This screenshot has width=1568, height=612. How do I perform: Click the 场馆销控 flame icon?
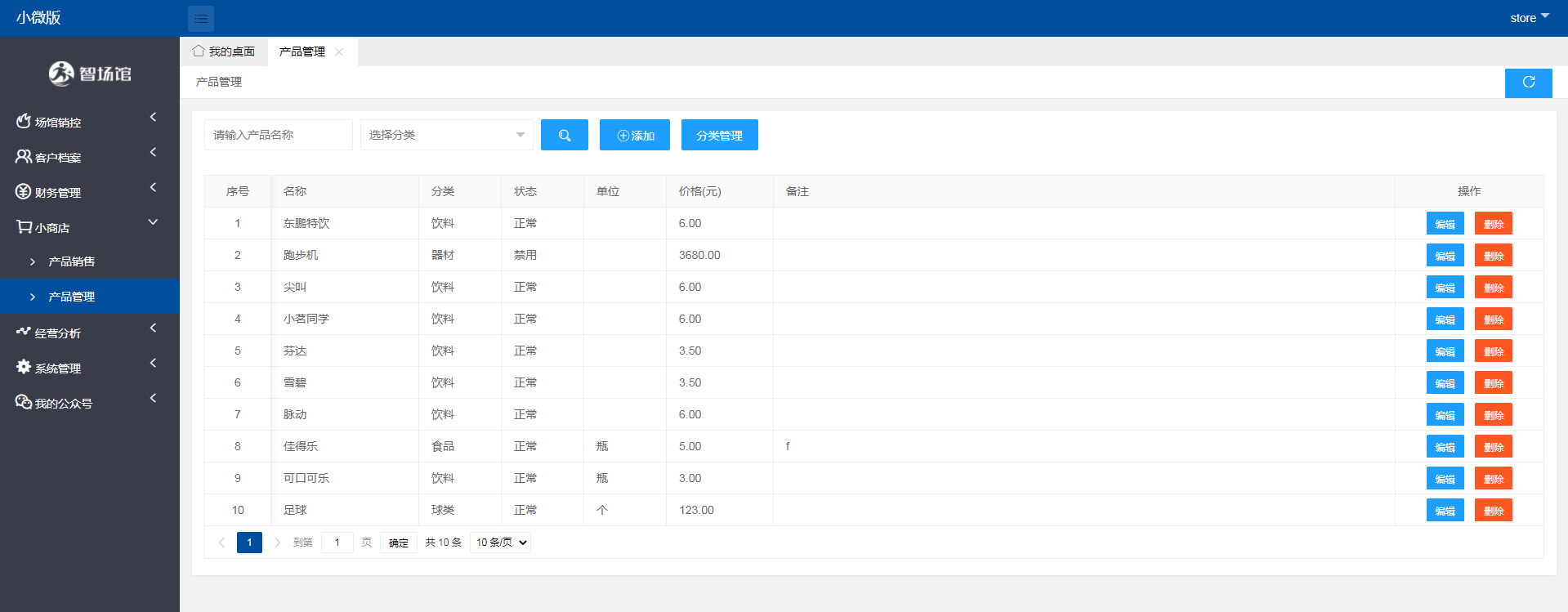[24, 122]
